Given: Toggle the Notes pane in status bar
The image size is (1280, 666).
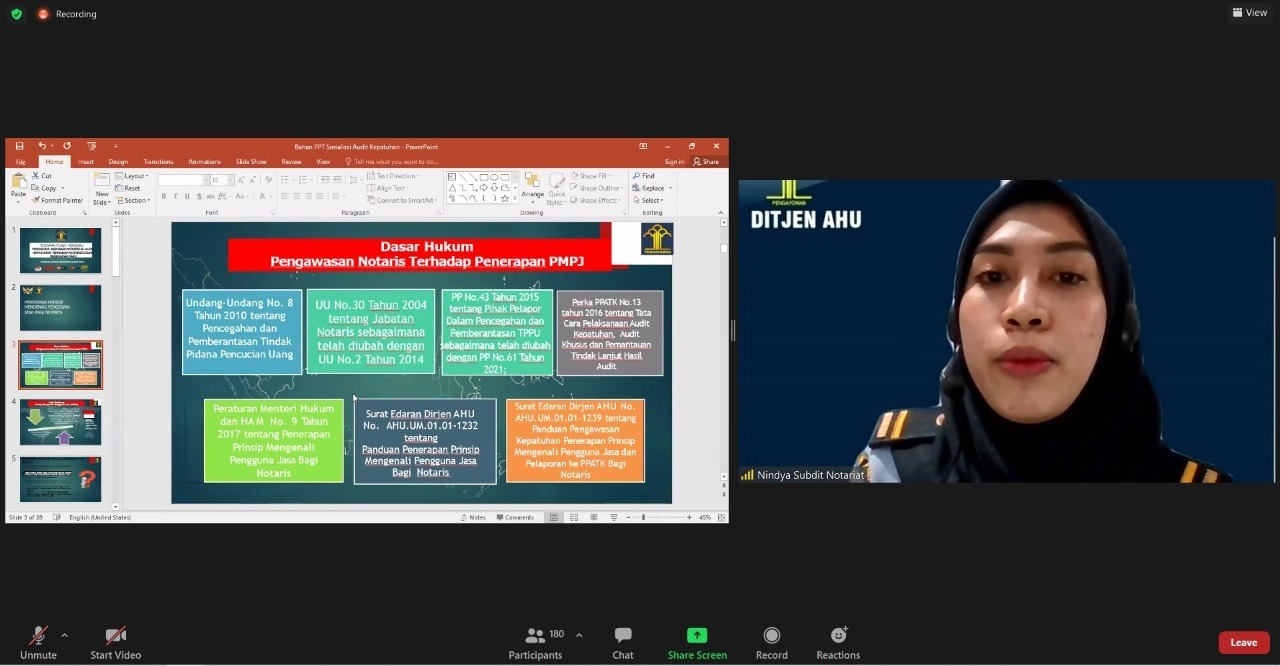Looking at the screenshot, I should [x=473, y=517].
